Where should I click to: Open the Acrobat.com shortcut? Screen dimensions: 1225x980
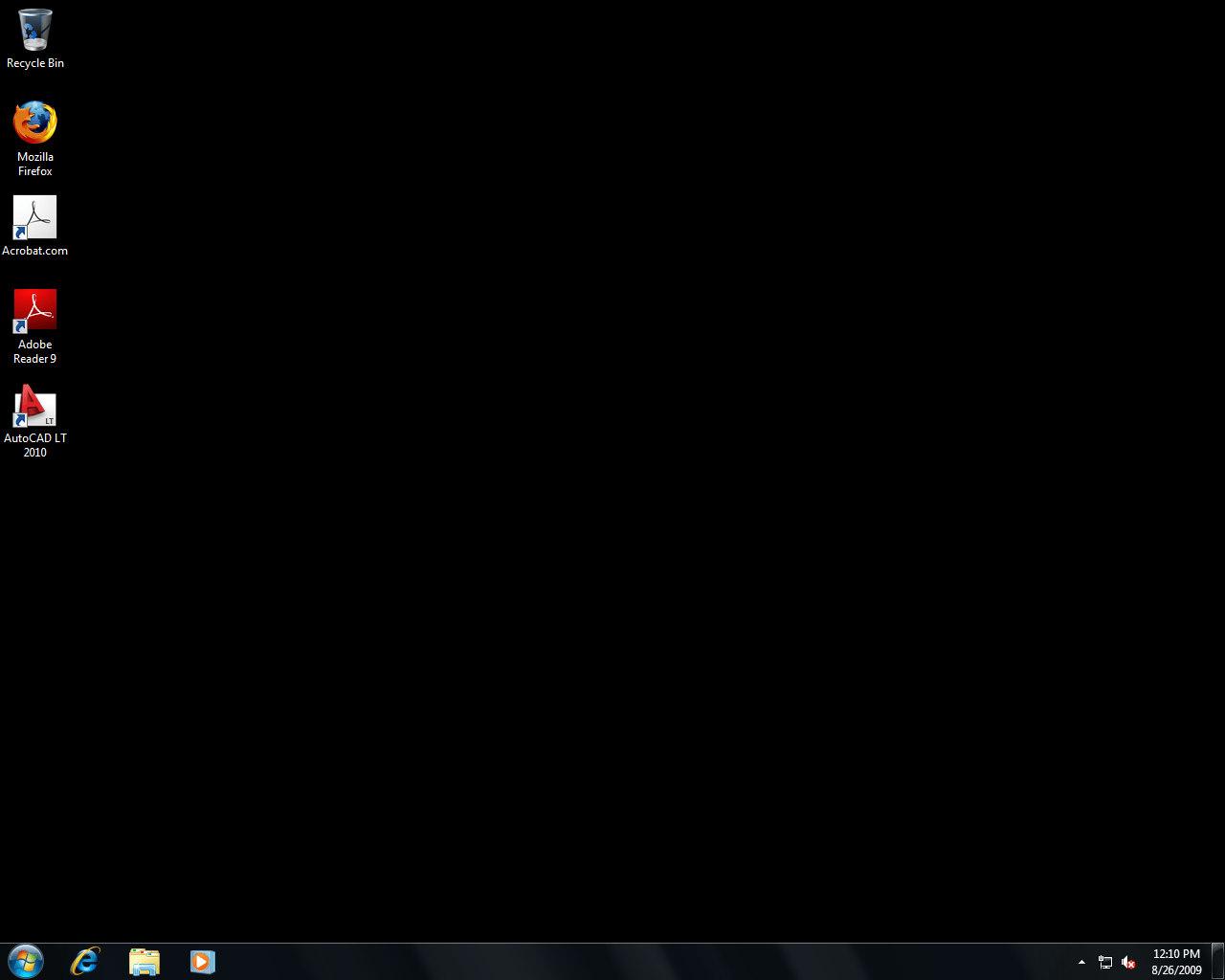[34, 217]
